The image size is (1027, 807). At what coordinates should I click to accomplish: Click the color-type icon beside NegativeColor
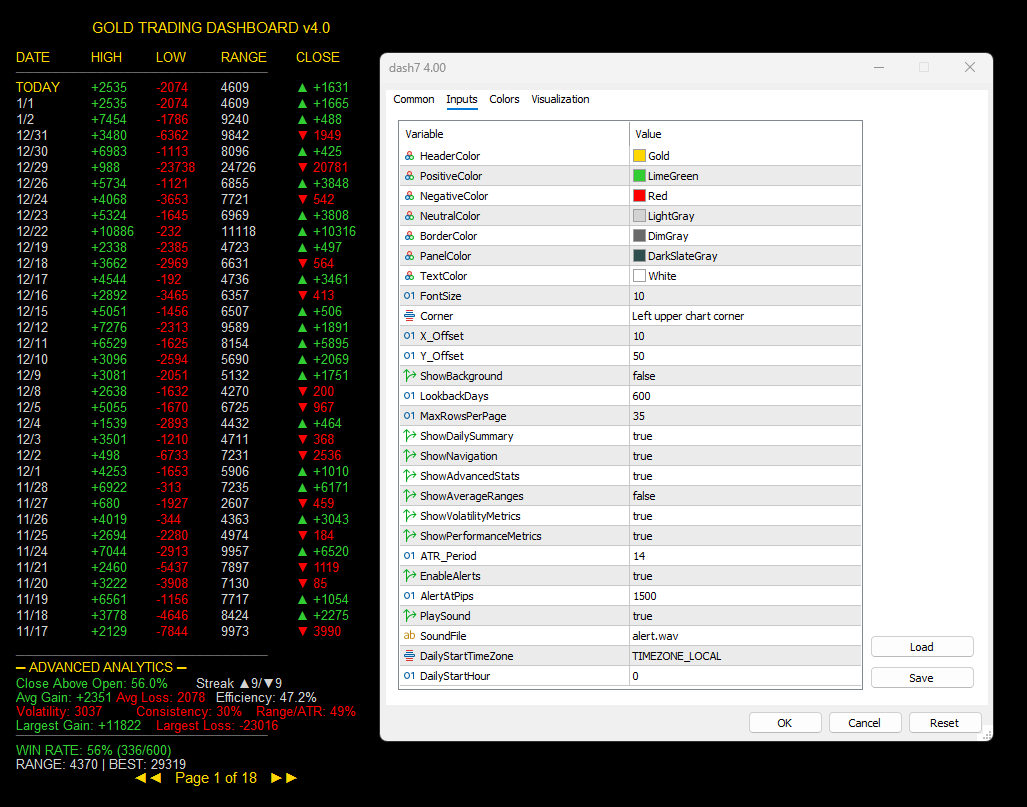click(409, 196)
